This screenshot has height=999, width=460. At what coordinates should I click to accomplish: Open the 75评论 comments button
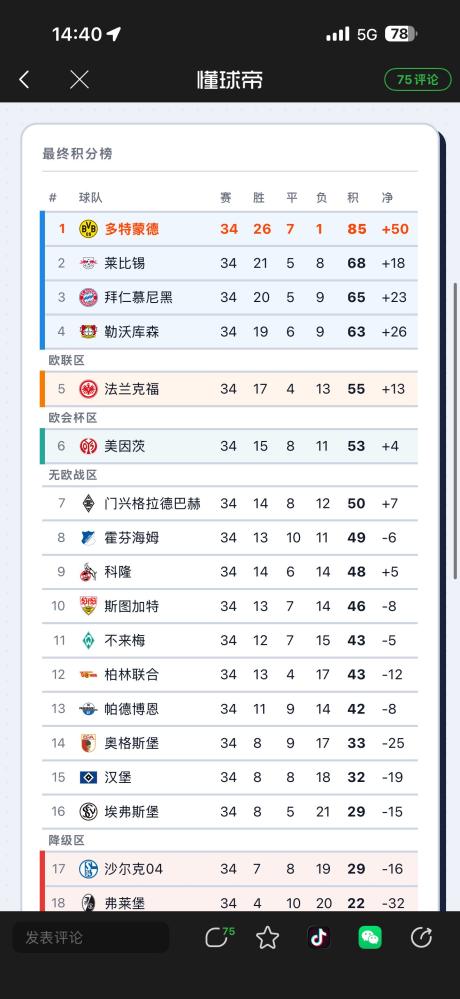(417, 80)
